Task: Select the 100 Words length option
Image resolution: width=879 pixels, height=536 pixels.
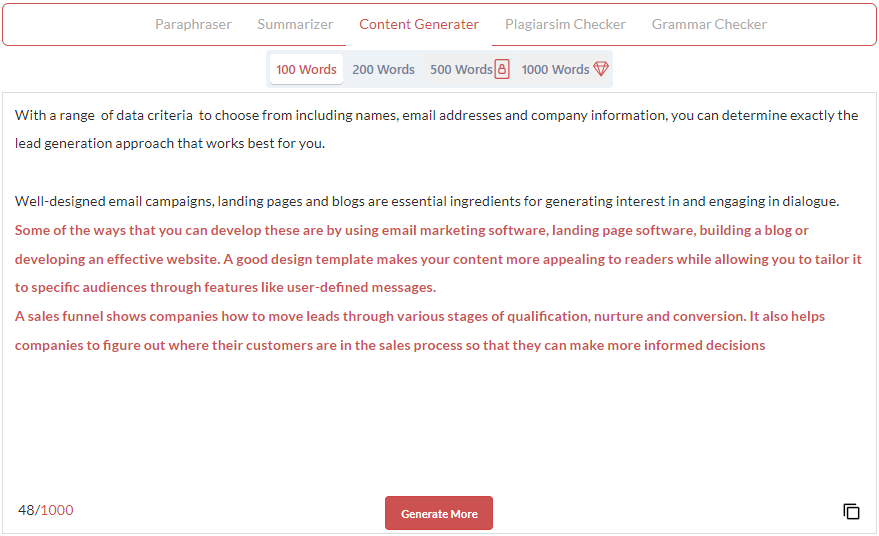Action: click(306, 70)
